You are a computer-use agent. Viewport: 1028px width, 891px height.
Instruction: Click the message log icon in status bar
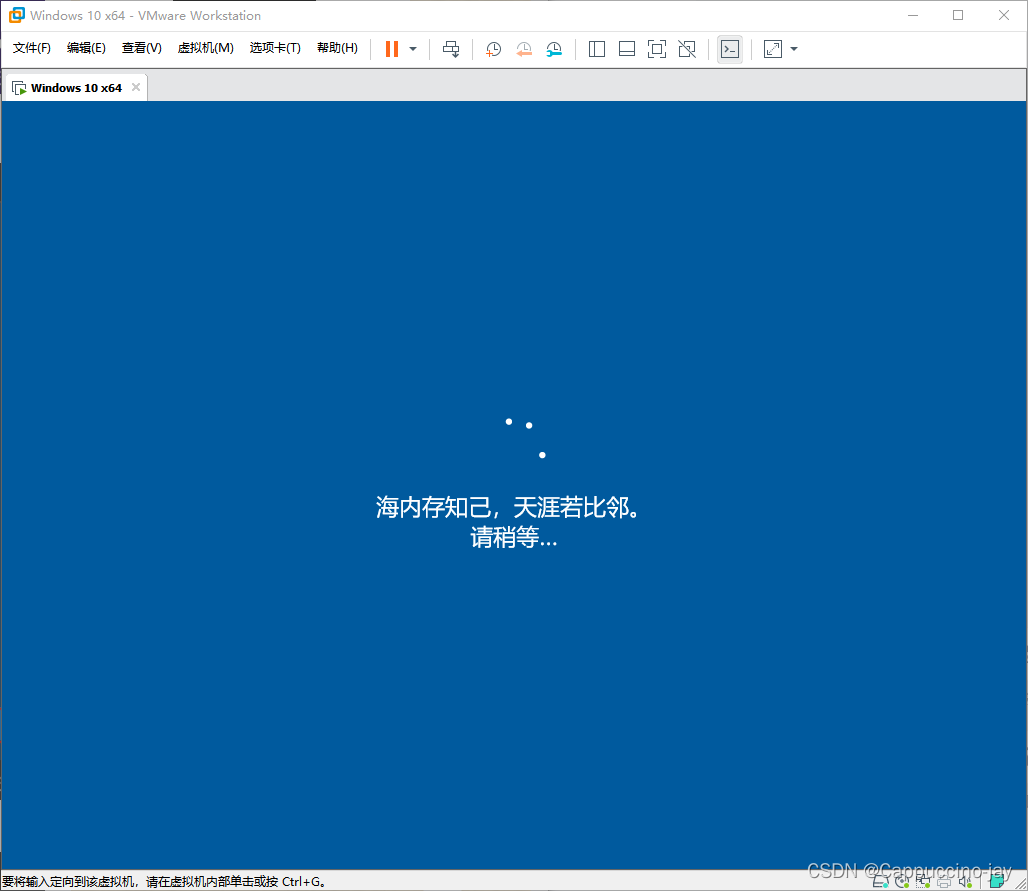tap(997, 882)
